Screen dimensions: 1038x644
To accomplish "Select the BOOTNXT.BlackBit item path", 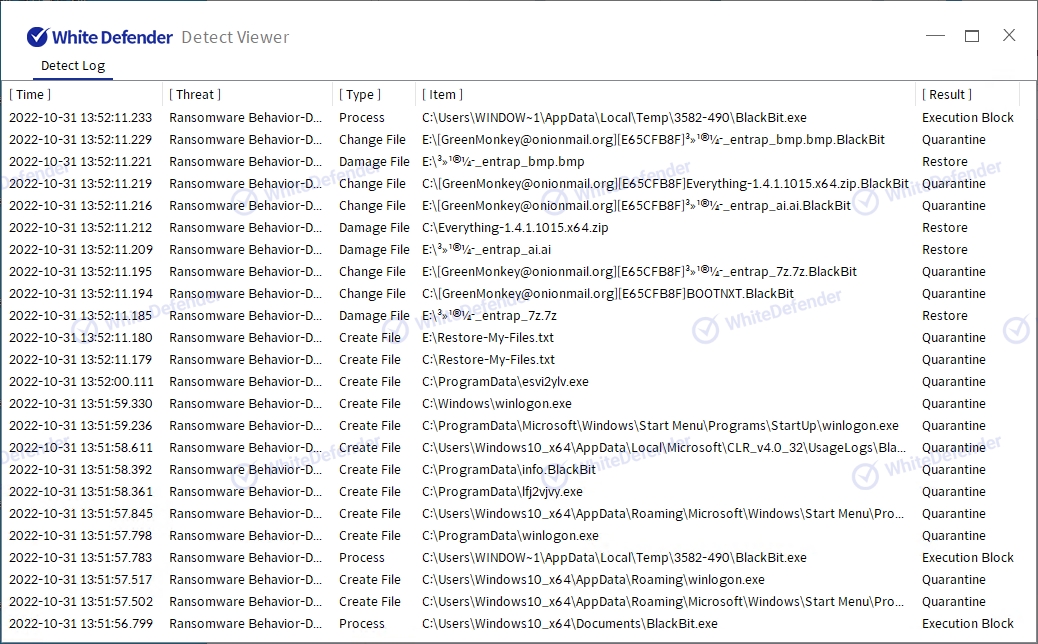I will point(608,293).
